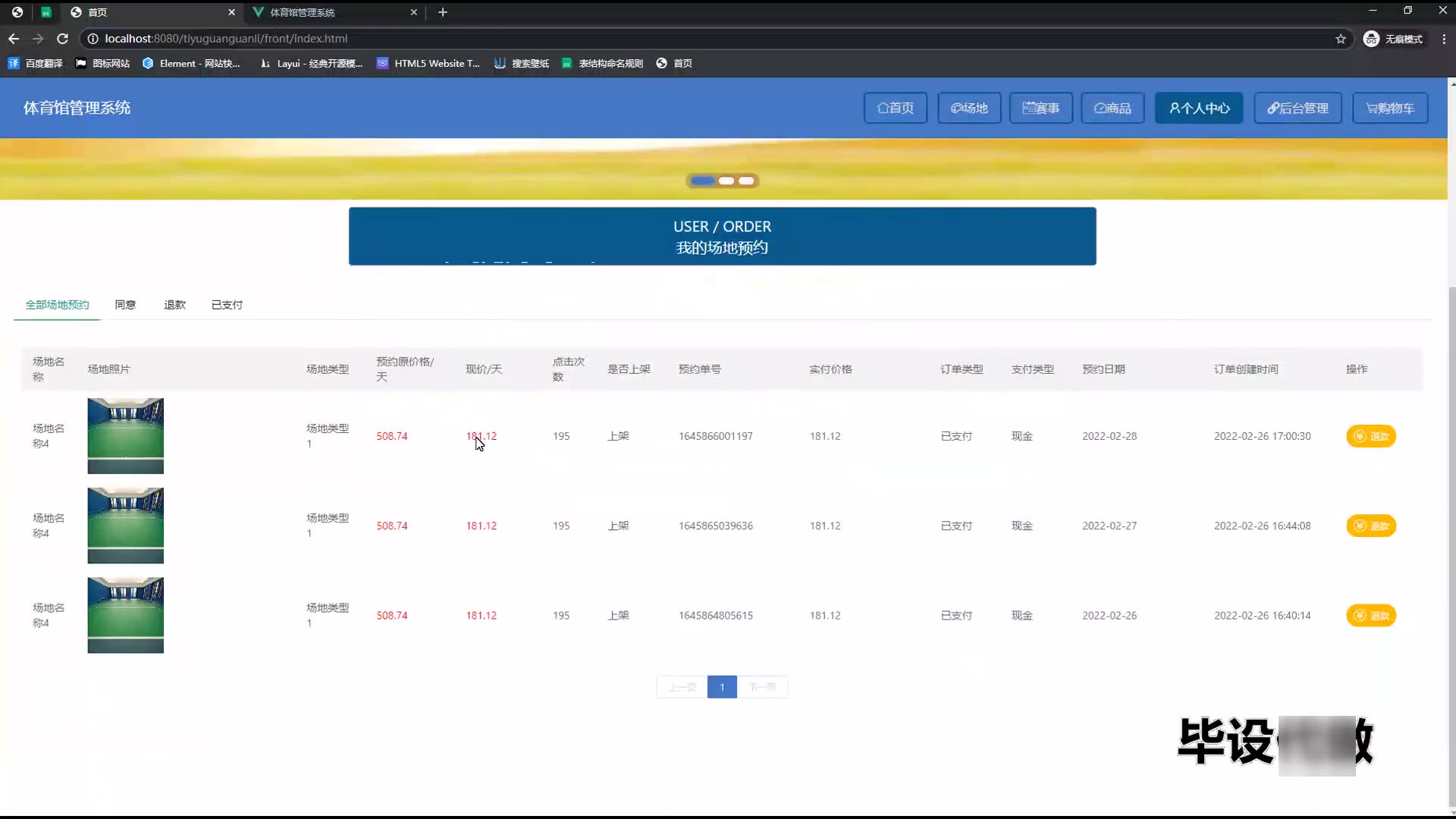Switch to the 体育馆管理系统 browser tab

click(334, 12)
